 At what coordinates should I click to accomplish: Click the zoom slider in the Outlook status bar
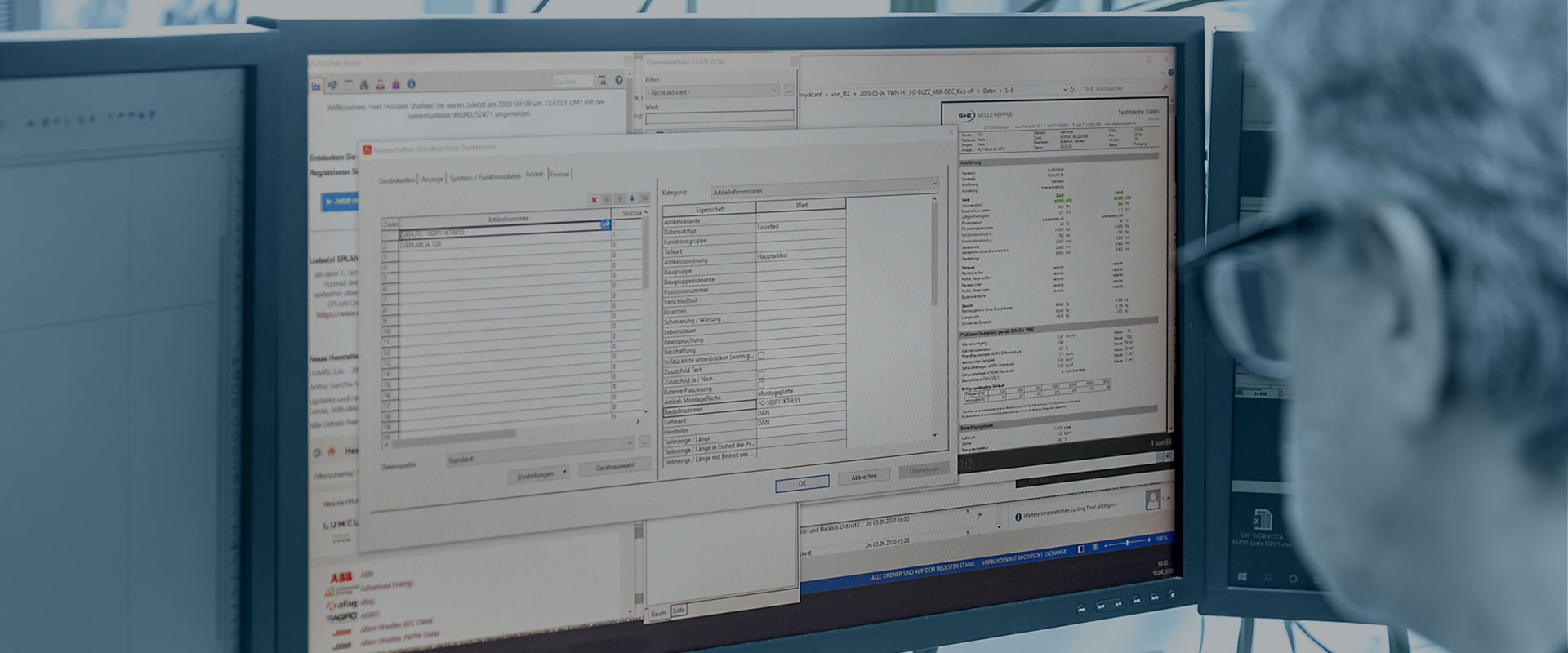pos(1127,543)
